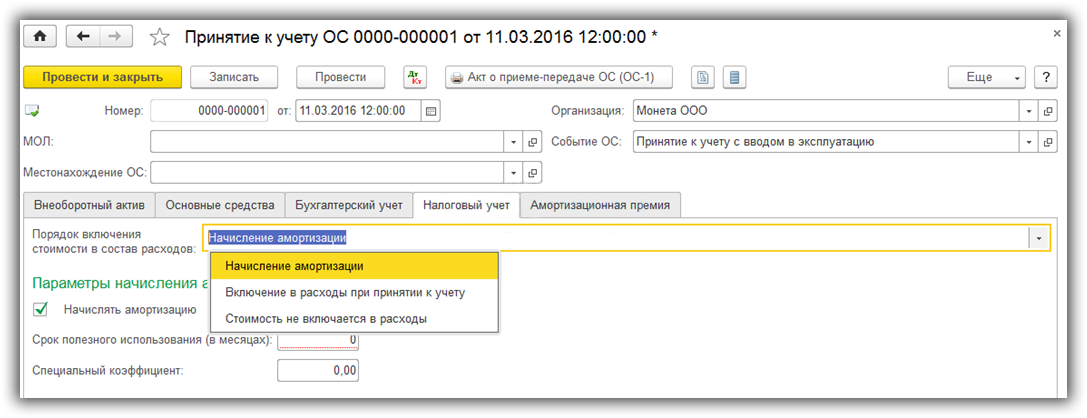Open the Еще dropdown menu

987,77
